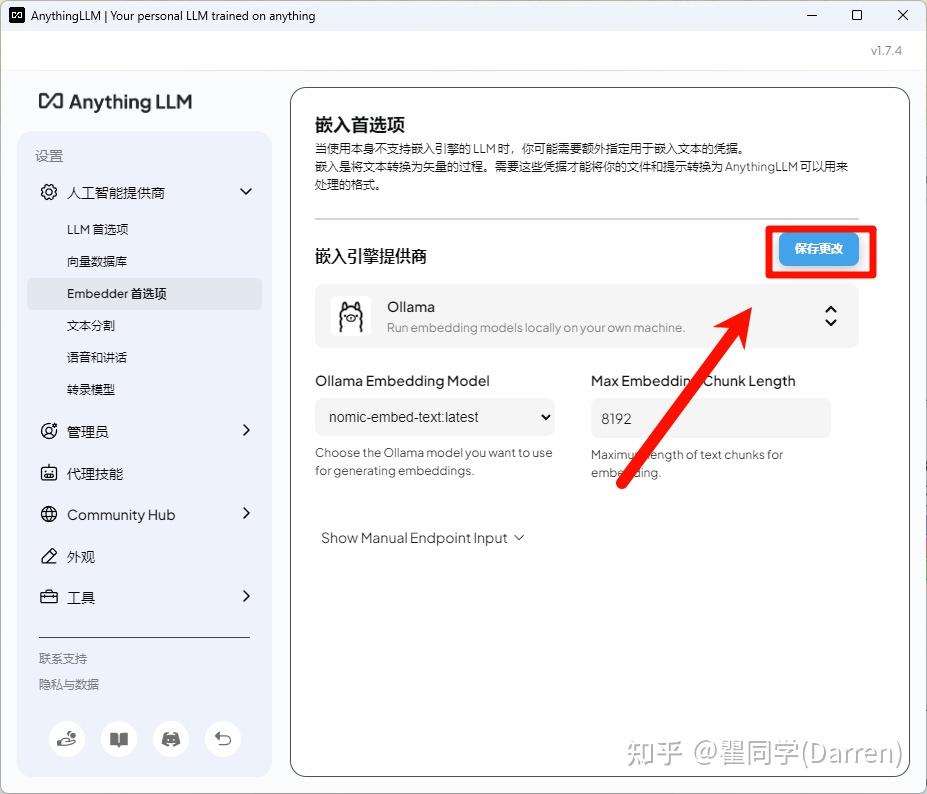The width and height of the screenshot is (927, 794).
Task: Select the Community Hub globe icon
Action: coord(48,515)
